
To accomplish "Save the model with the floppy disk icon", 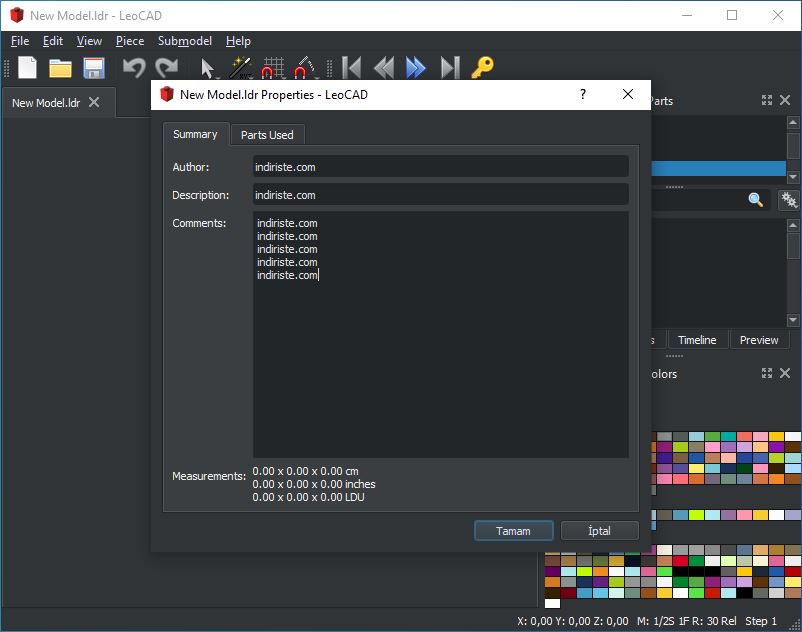I will pos(94,68).
